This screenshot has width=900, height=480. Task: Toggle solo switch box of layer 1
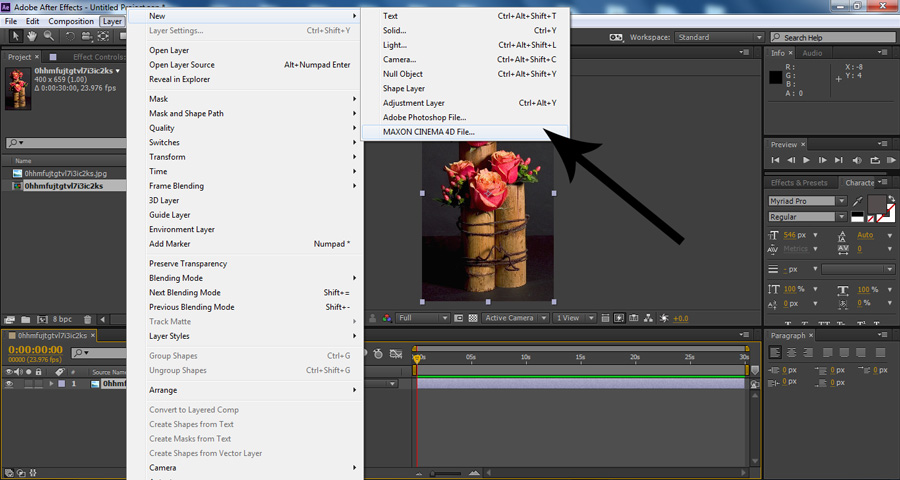coord(29,384)
